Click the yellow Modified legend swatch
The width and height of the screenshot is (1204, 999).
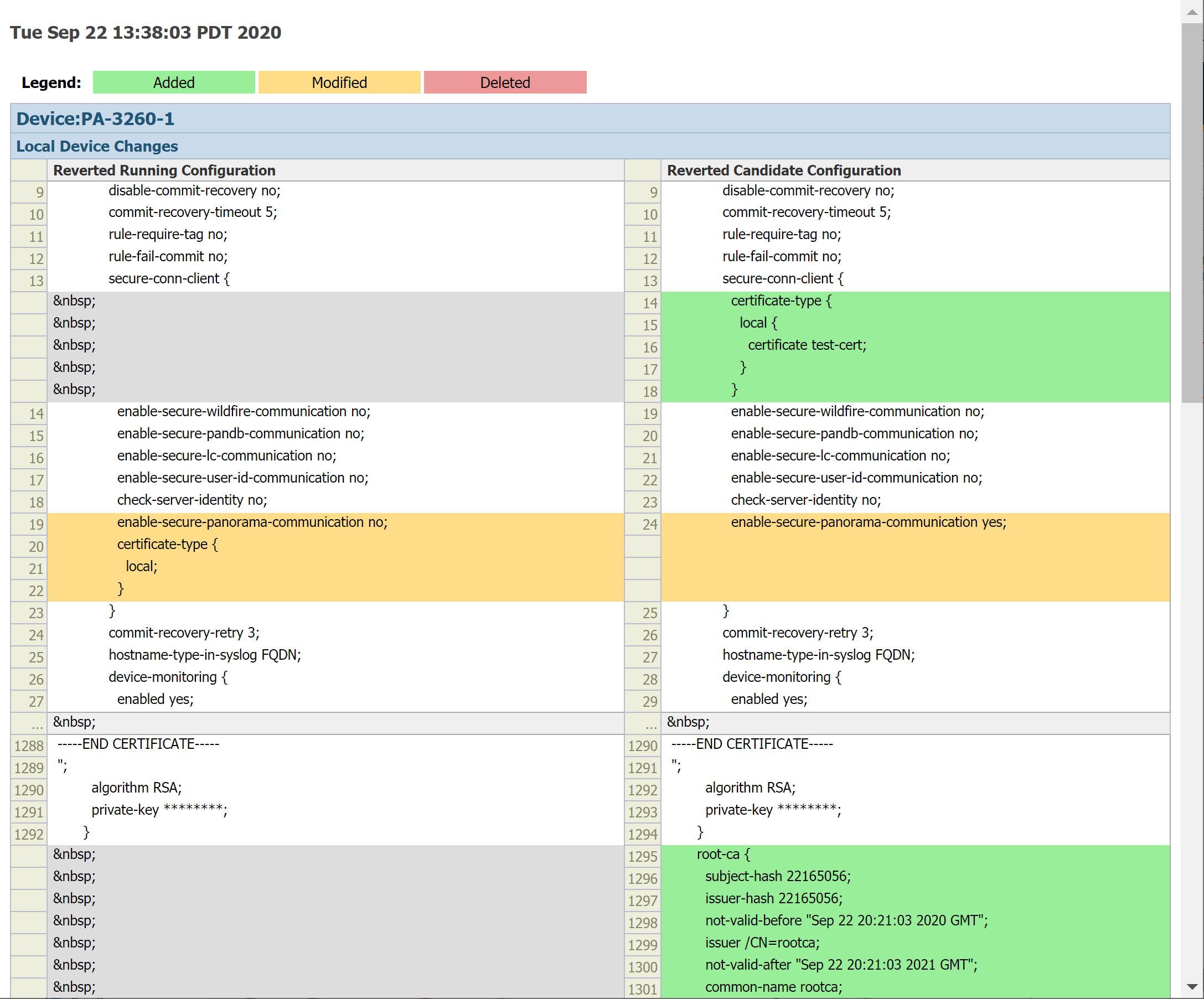339,82
